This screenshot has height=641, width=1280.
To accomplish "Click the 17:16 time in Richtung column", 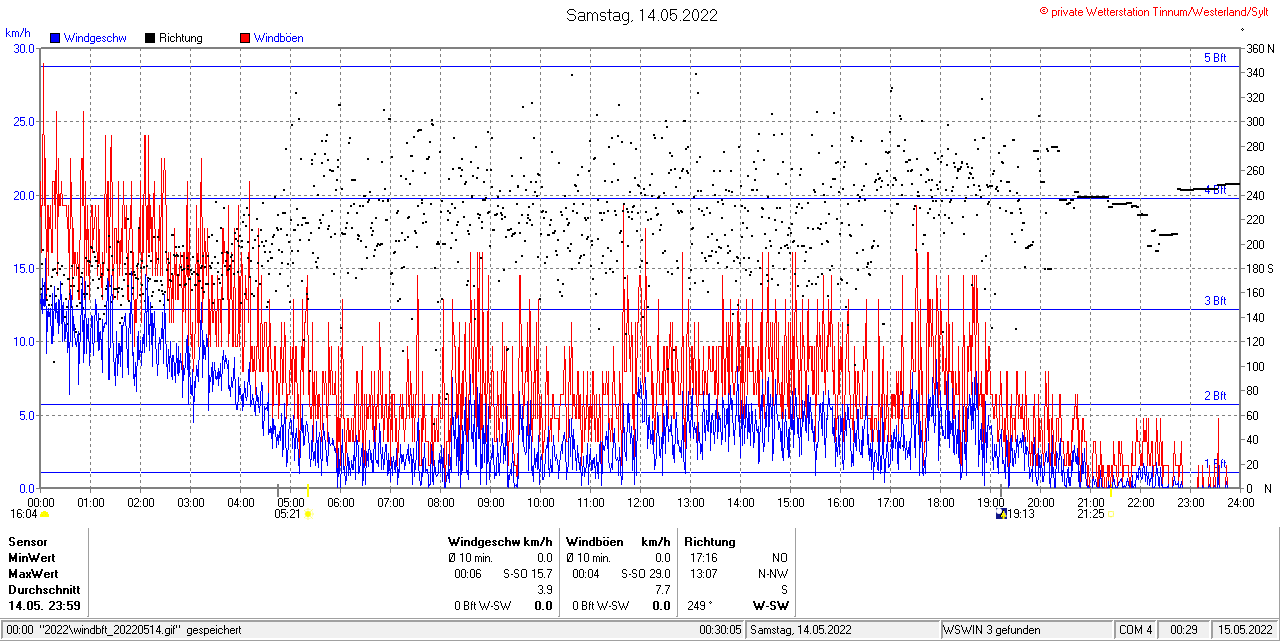I will tap(703, 558).
